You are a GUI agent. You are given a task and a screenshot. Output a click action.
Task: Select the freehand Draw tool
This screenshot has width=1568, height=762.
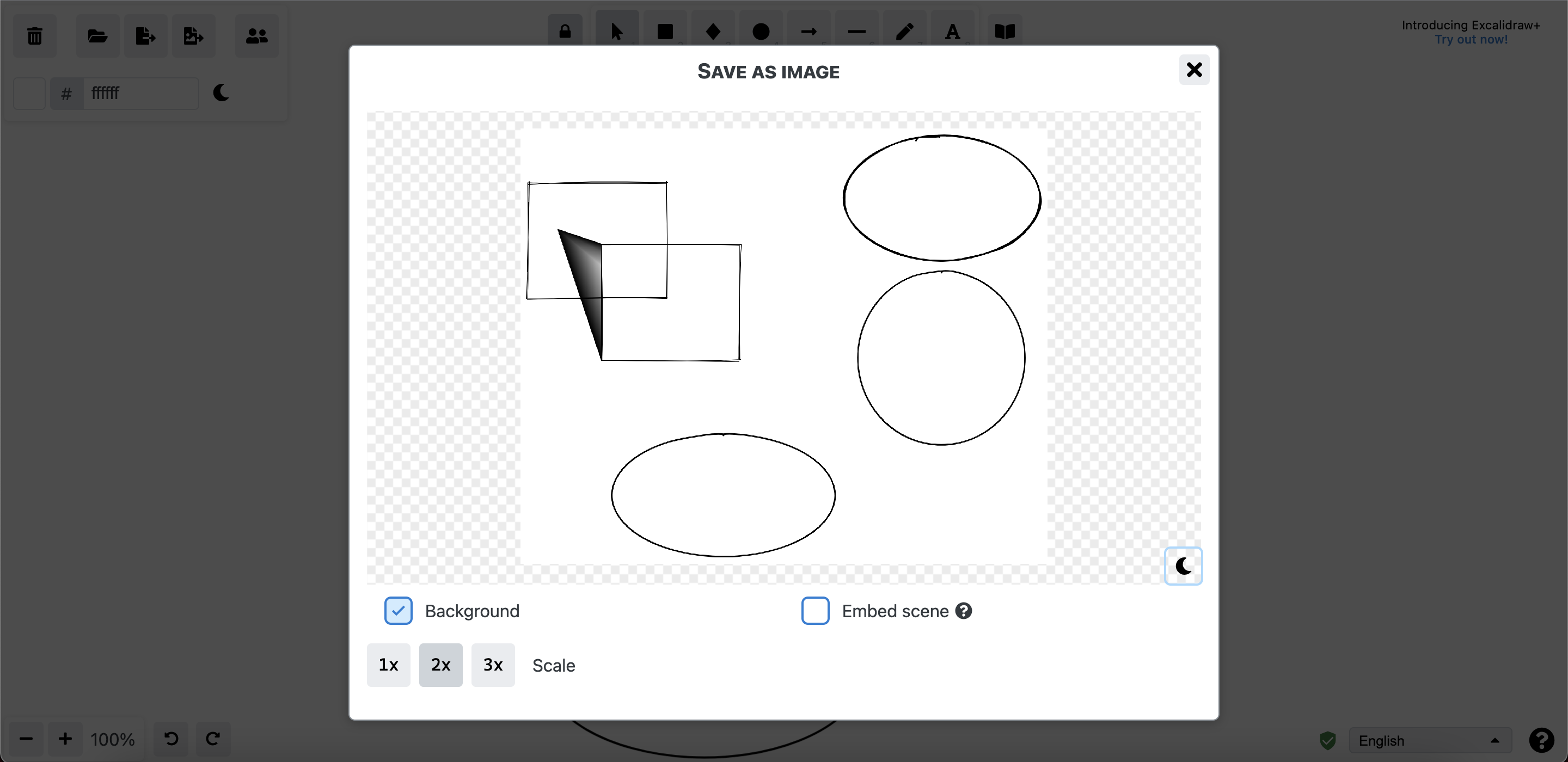coord(904,32)
